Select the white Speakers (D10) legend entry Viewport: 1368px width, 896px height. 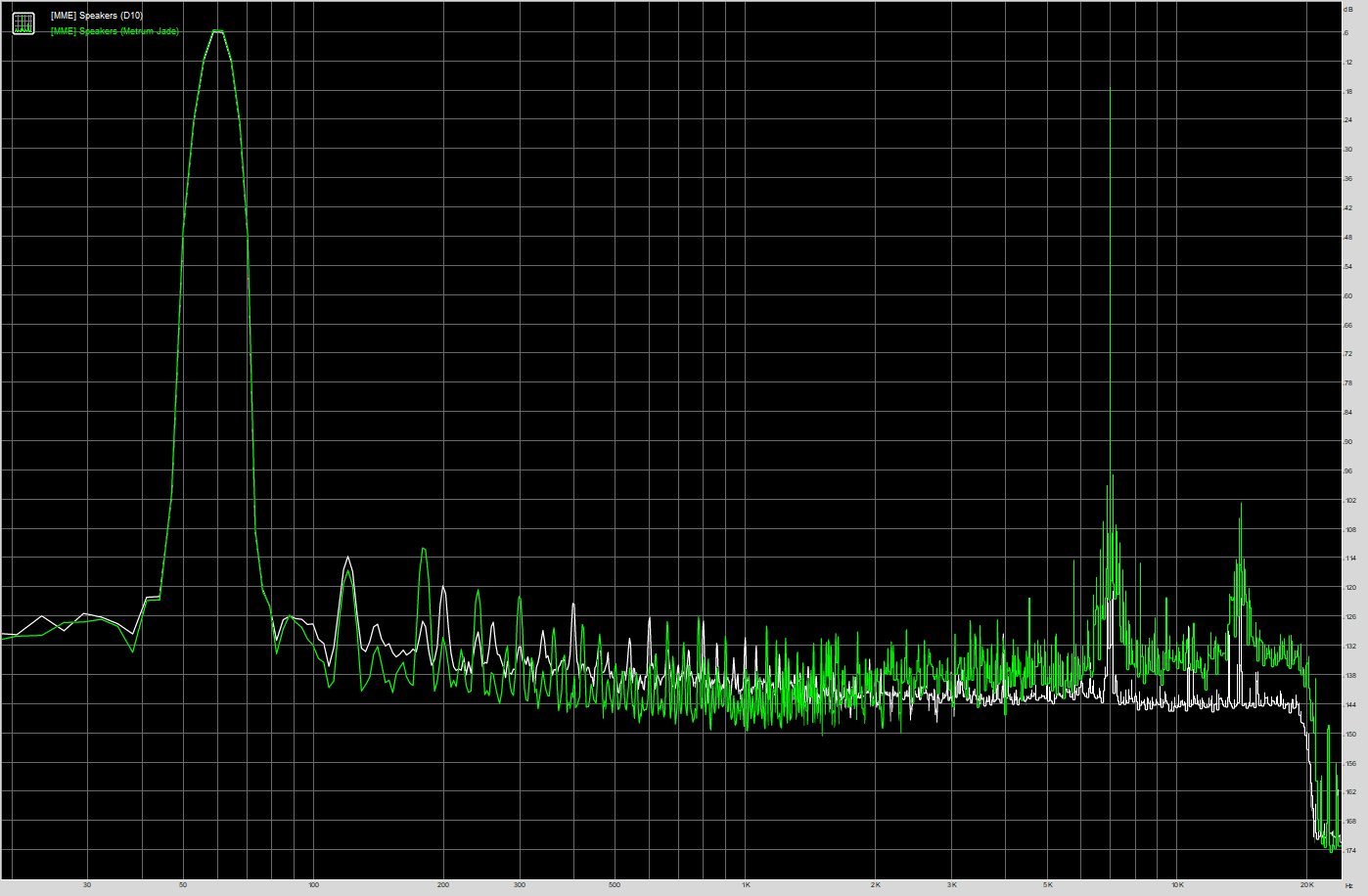pyautogui.click(x=96, y=16)
